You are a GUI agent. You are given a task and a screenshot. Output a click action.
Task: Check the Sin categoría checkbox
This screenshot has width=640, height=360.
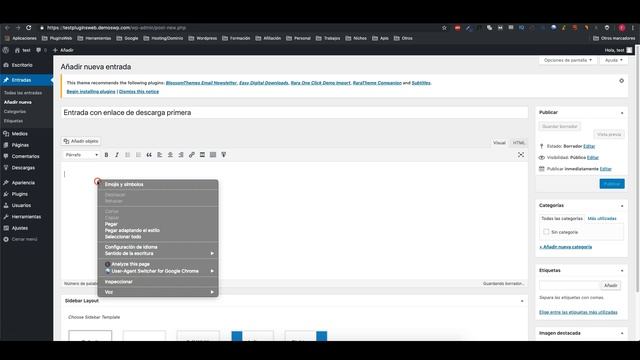pyautogui.click(x=546, y=232)
